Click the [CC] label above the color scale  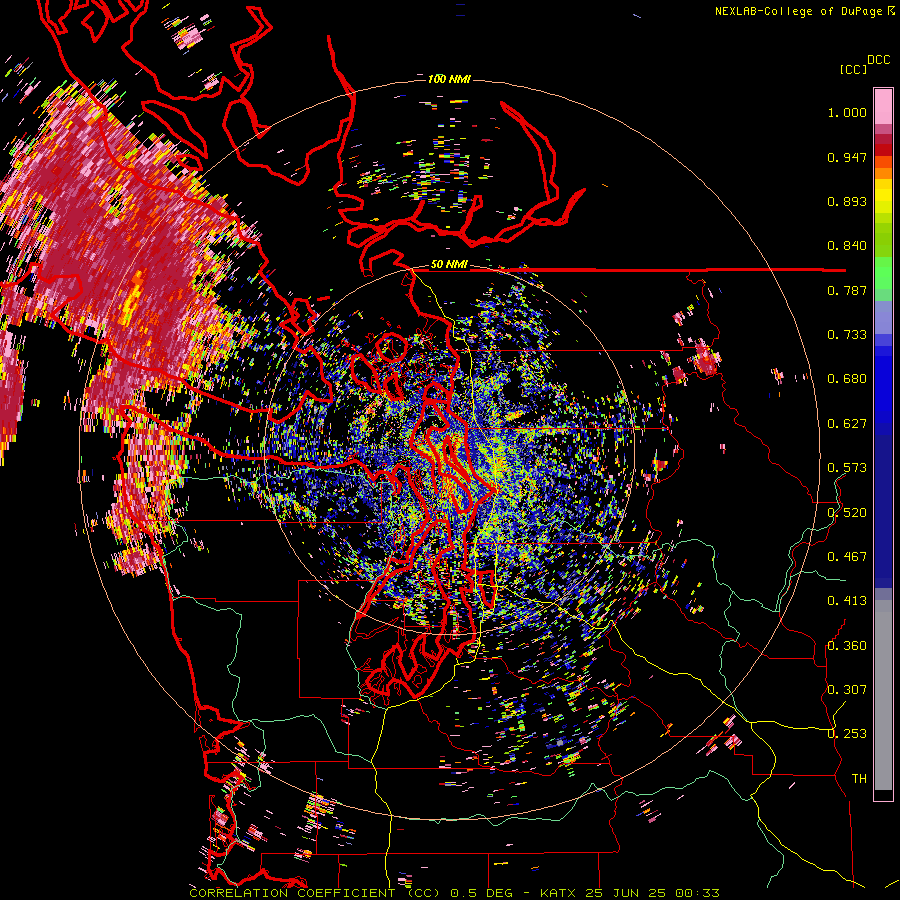pyautogui.click(x=853, y=69)
